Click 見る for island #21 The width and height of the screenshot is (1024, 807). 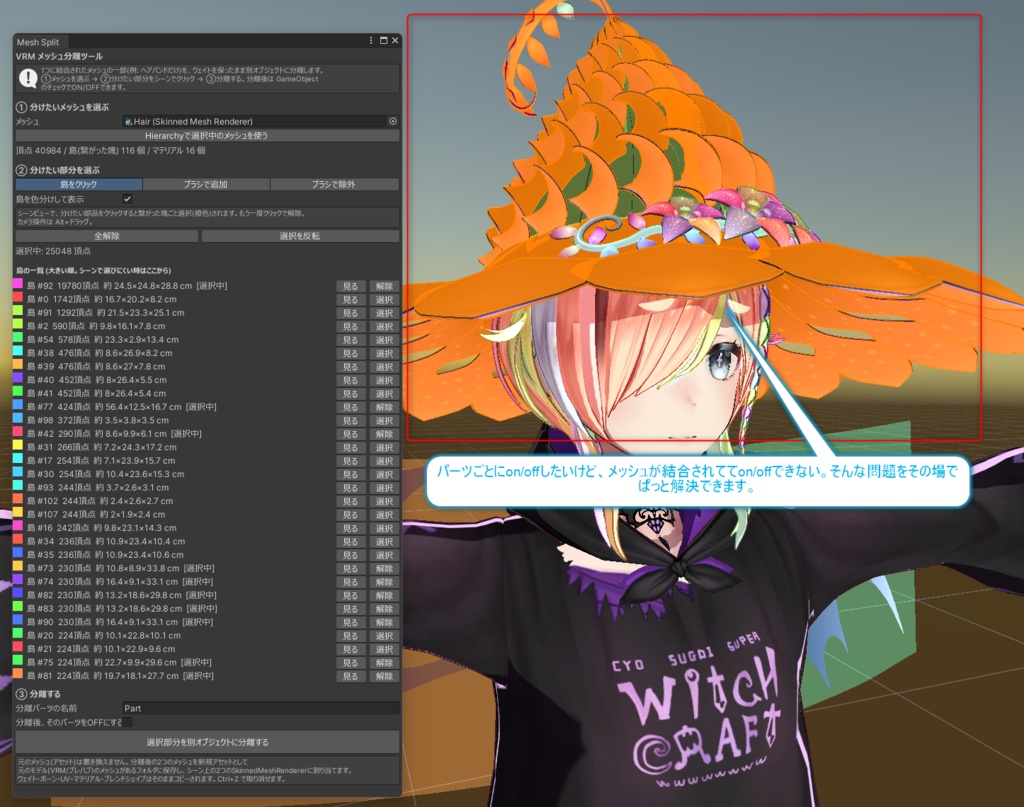point(351,650)
